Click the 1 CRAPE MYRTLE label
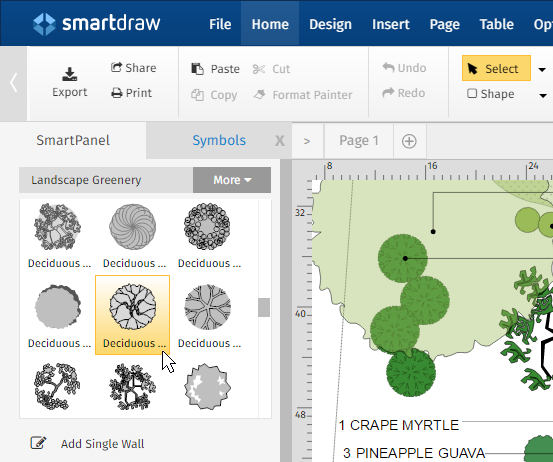Viewport: 553px width, 462px height. coord(399,425)
